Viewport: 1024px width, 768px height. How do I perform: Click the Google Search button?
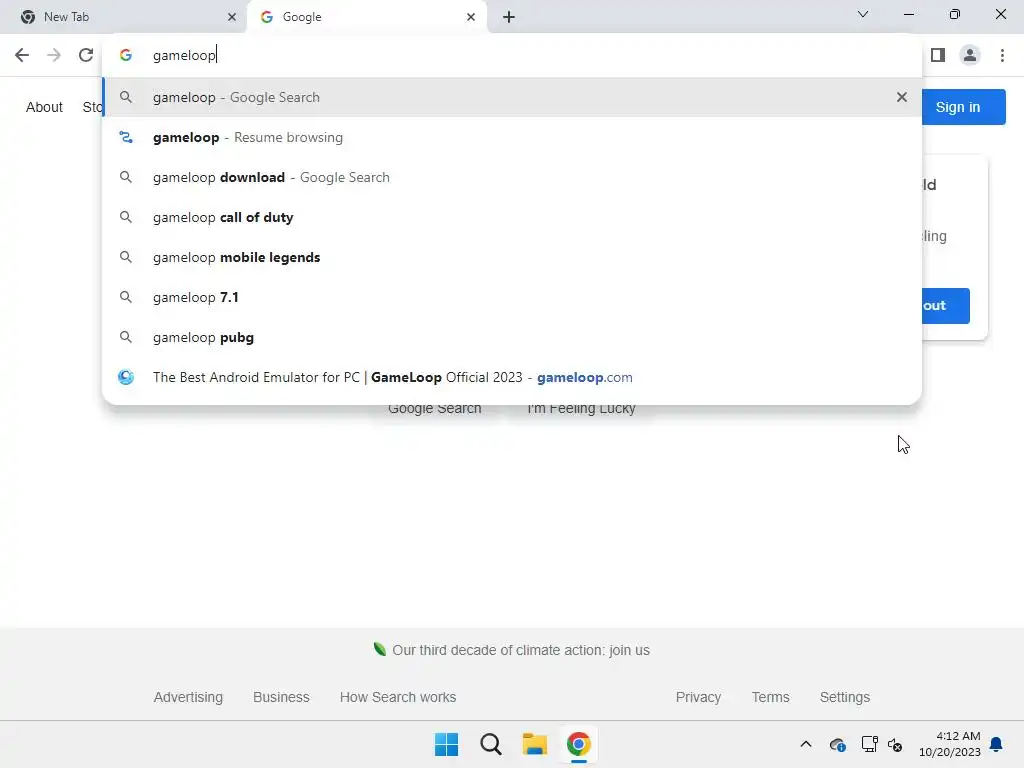pyautogui.click(x=434, y=409)
